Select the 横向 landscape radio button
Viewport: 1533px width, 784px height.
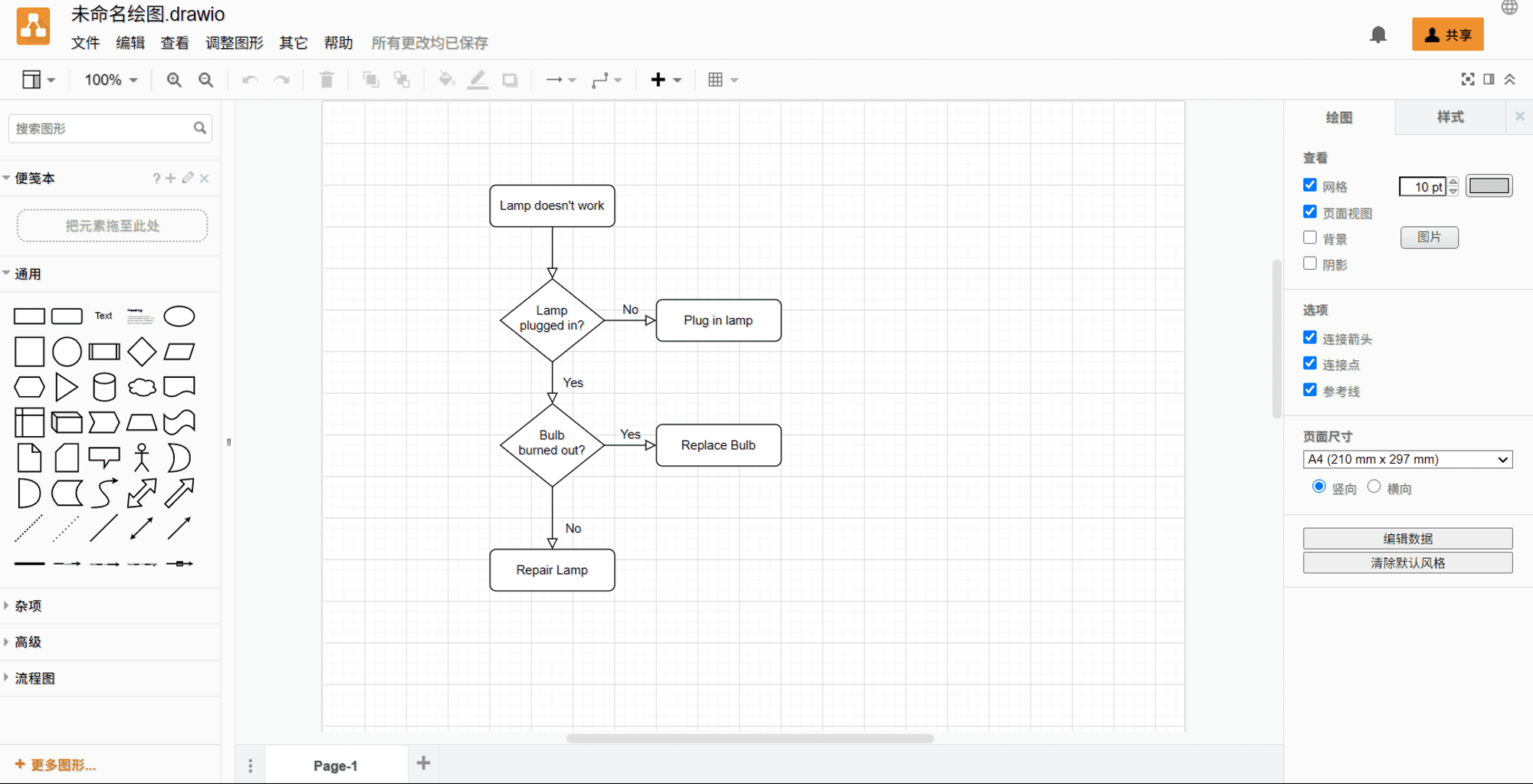1374,487
